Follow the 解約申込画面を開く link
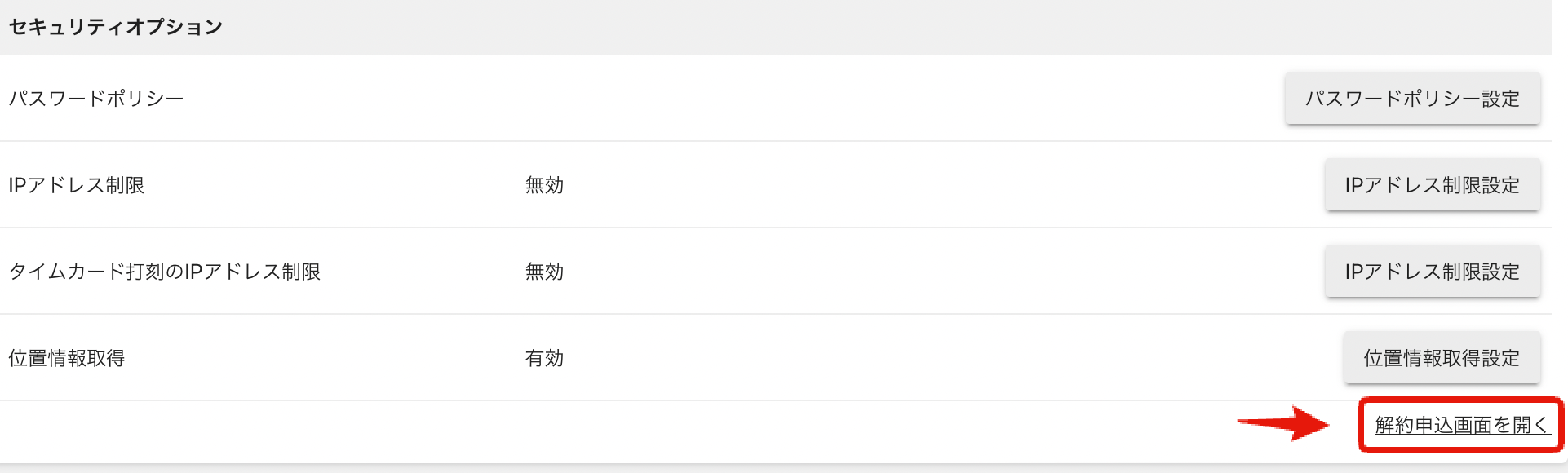1568x473 pixels. (1462, 425)
